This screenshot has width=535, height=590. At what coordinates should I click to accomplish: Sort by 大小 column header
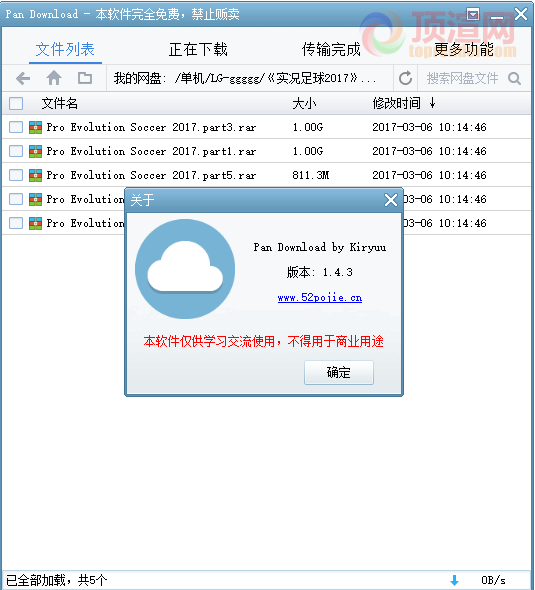[x=304, y=103]
